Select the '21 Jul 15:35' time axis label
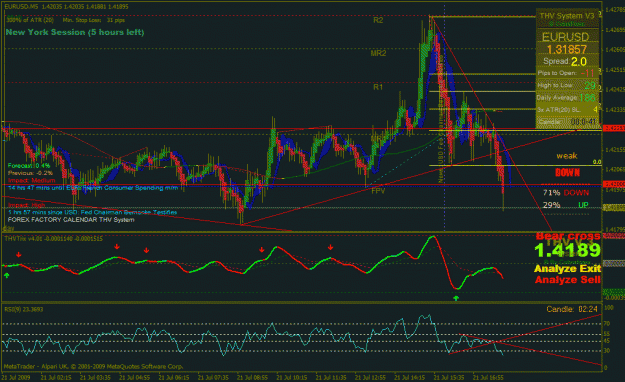625x382 pixels. pos(449,377)
